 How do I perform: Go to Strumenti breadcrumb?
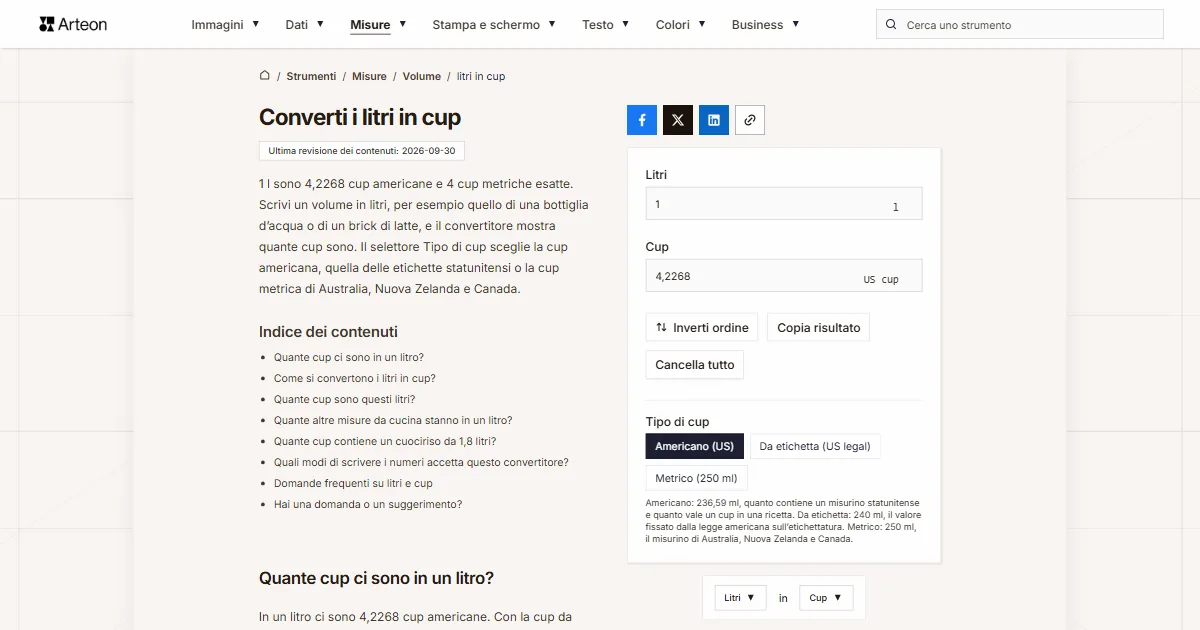click(x=311, y=76)
